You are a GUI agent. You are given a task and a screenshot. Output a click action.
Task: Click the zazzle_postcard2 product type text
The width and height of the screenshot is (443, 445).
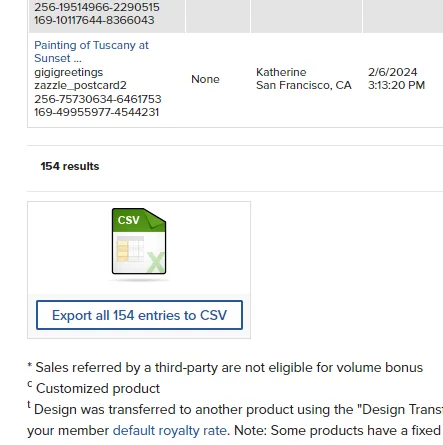click(80, 85)
